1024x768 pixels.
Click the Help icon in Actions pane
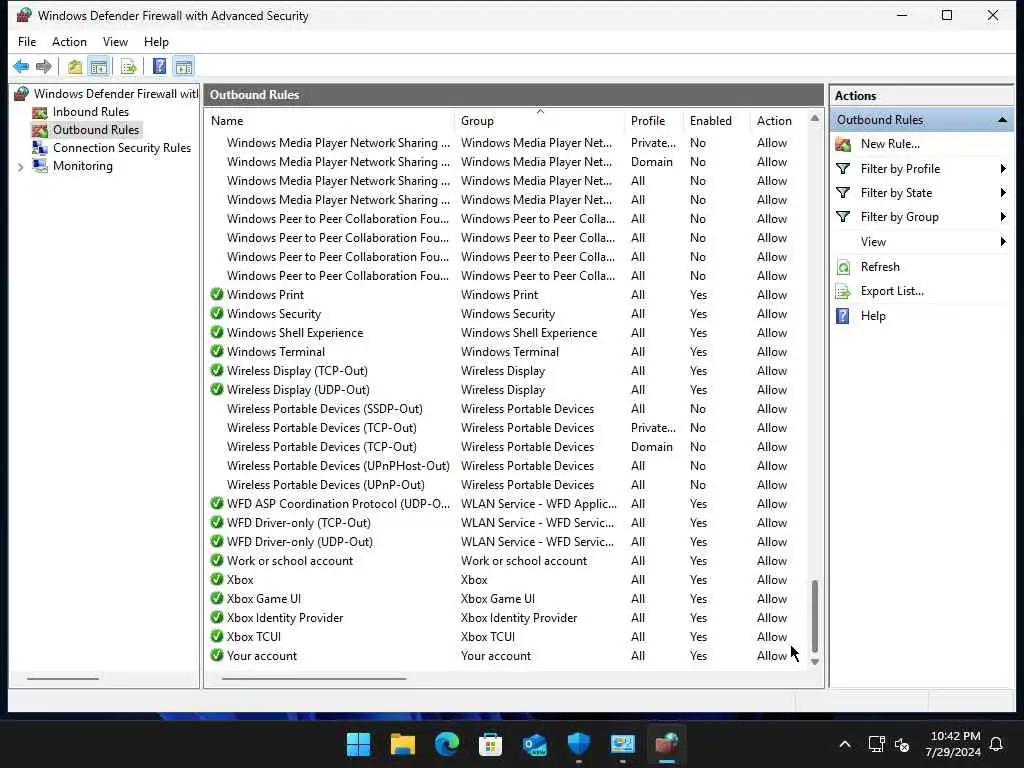(x=843, y=316)
